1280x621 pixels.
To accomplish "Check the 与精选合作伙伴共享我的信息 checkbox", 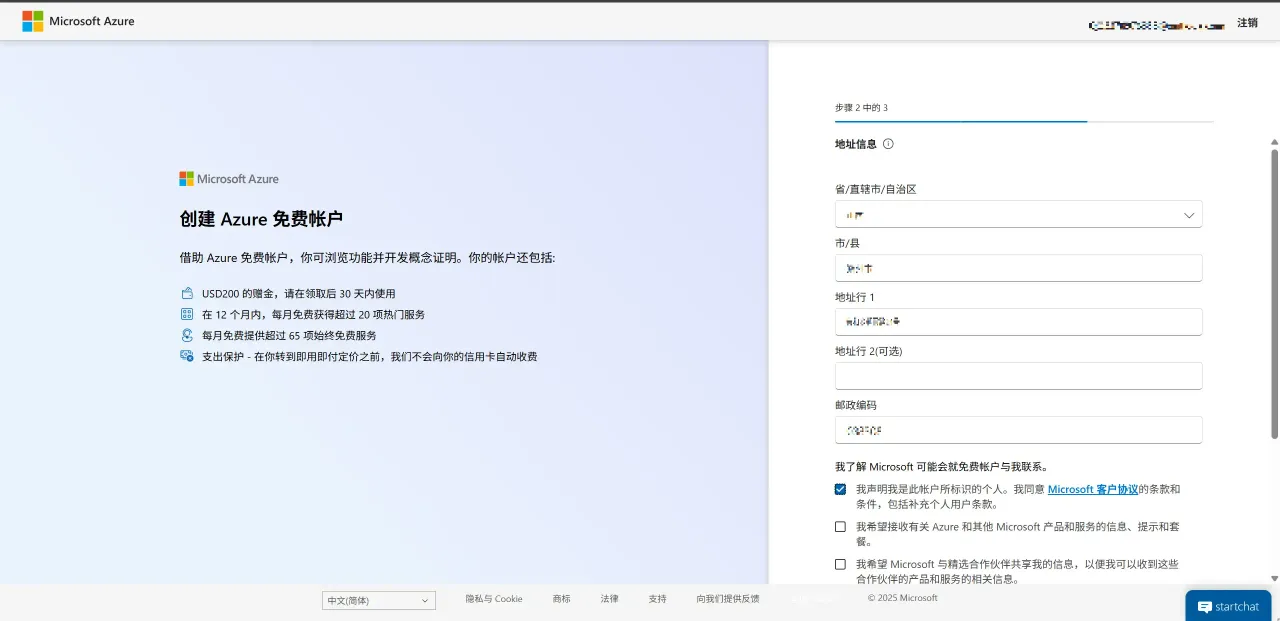I will [x=841, y=564].
